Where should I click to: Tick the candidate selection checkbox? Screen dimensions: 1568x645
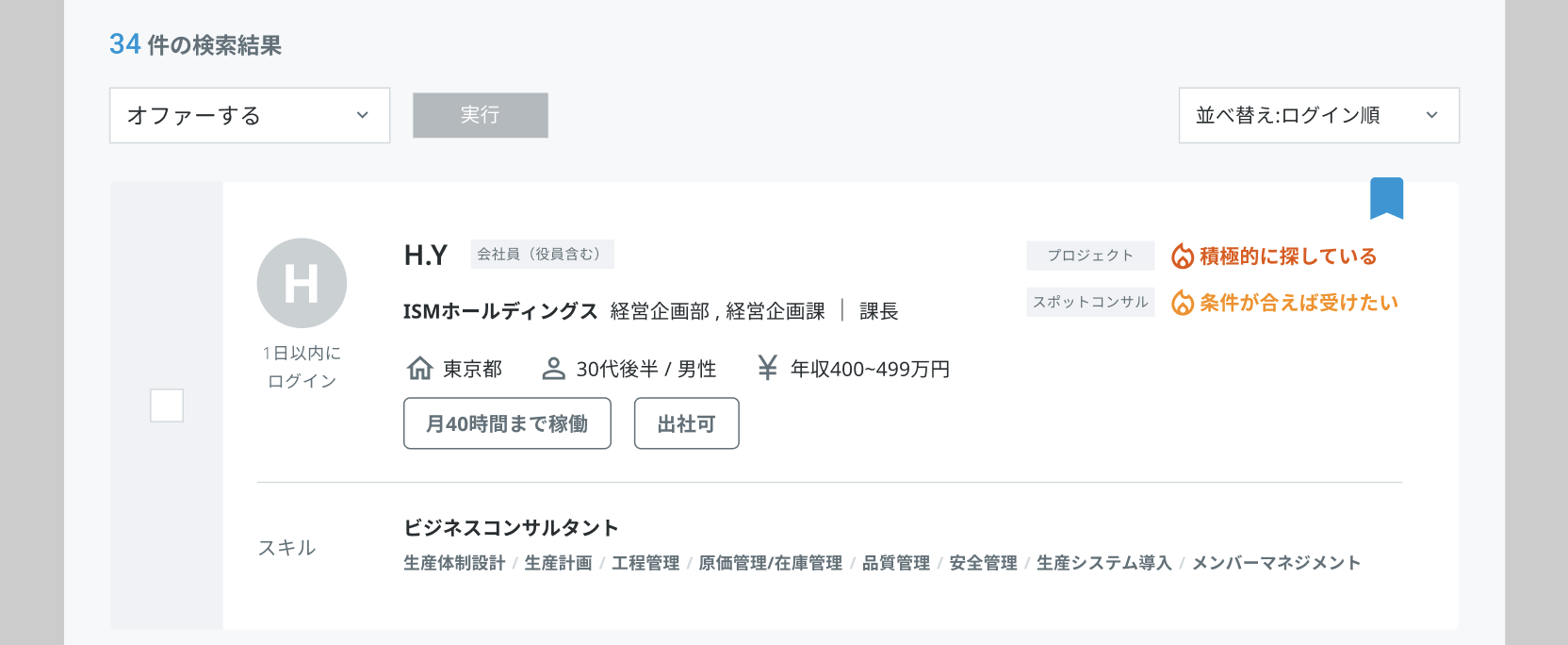167,405
